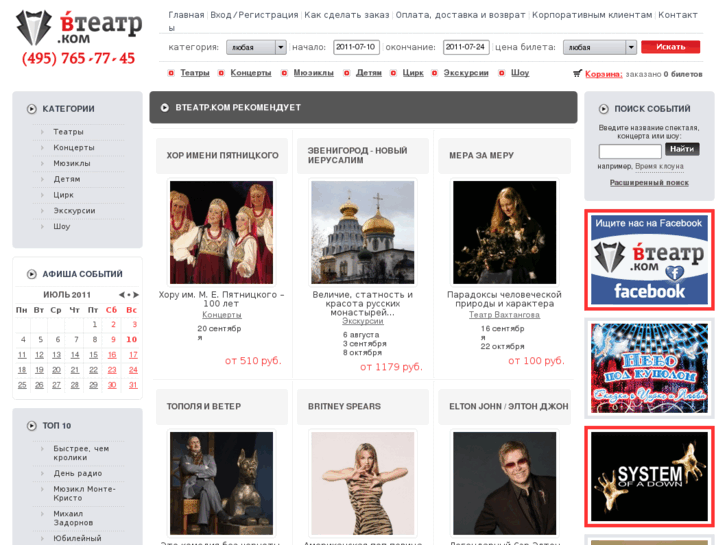Image resolution: width=727 pixels, height=545 pixels.
Task: Click the circle icon beside ПОИСК СОБЫТИЙ
Action: click(x=604, y=109)
